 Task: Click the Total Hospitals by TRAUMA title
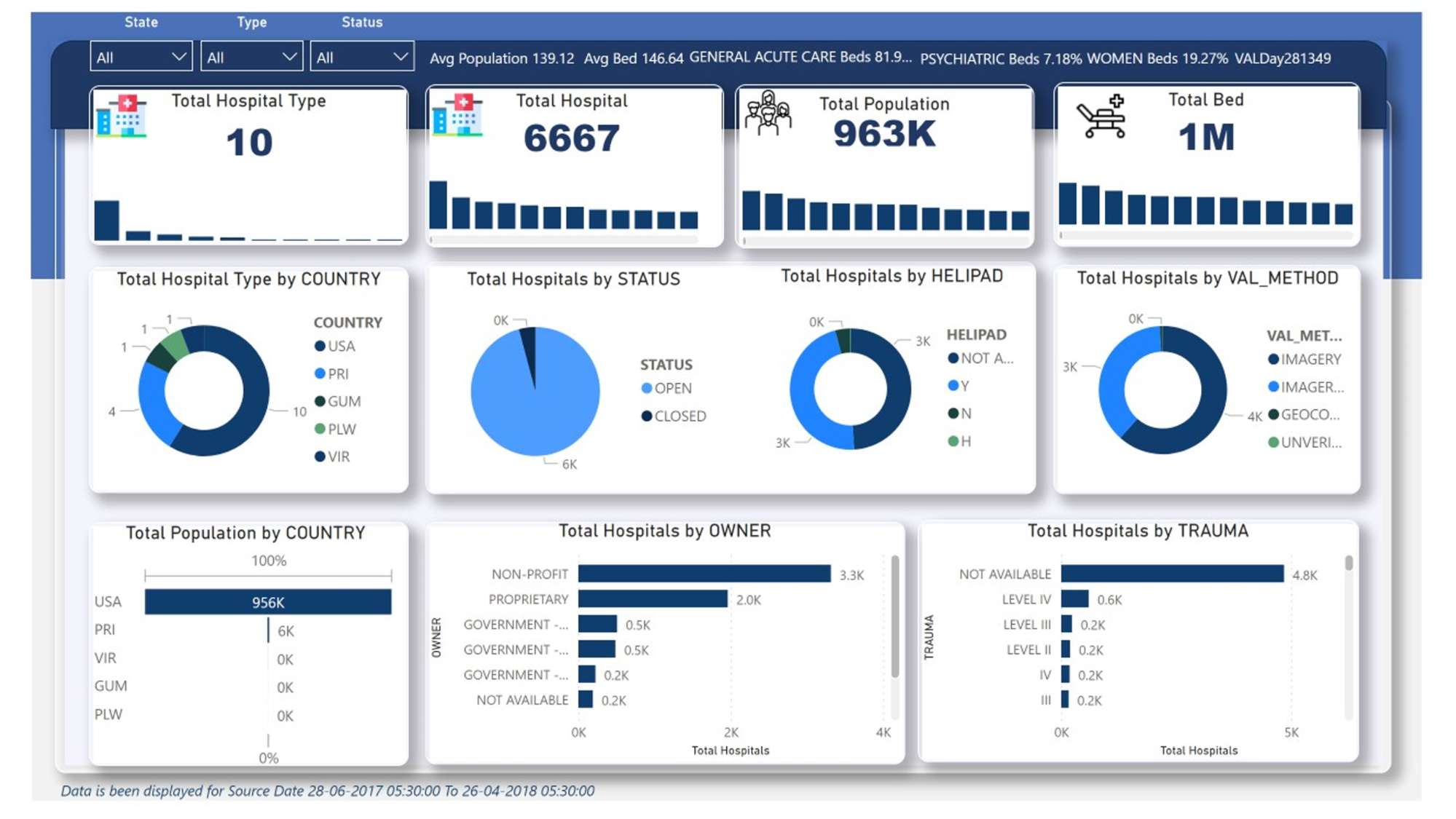(1138, 531)
